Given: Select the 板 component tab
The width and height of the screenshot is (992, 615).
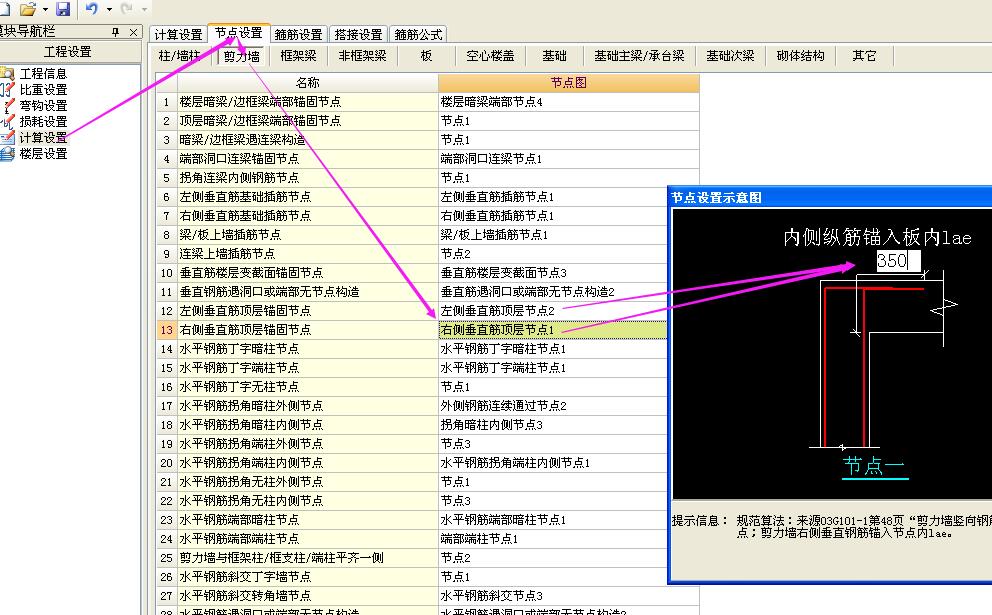Looking at the screenshot, I should [x=426, y=56].
